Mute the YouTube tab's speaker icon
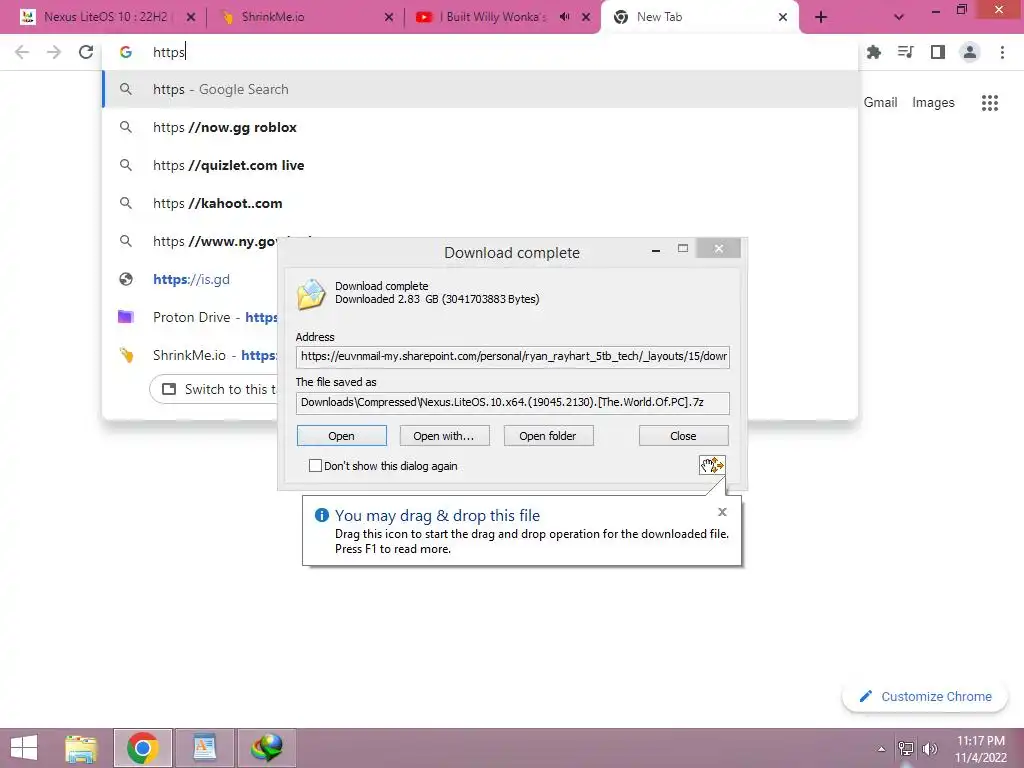1024x768 pixels. [564, 17]
